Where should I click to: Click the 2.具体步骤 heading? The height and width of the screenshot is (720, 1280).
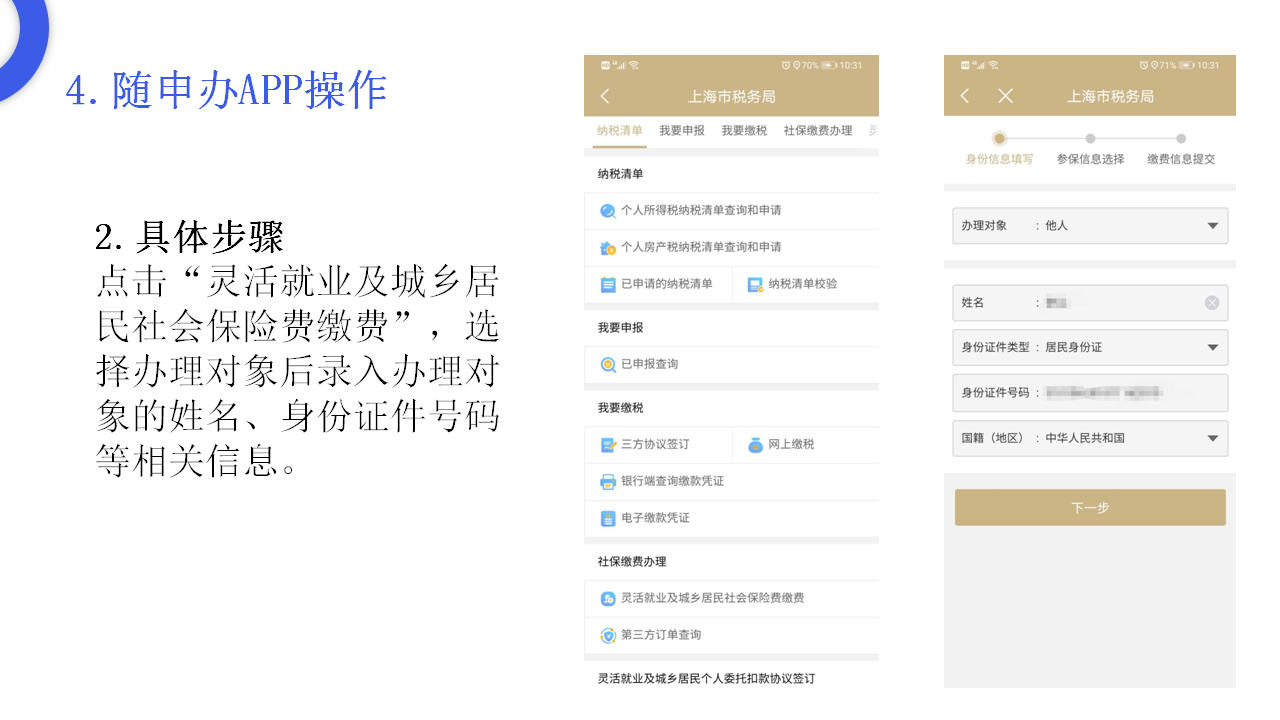(190, 237)
